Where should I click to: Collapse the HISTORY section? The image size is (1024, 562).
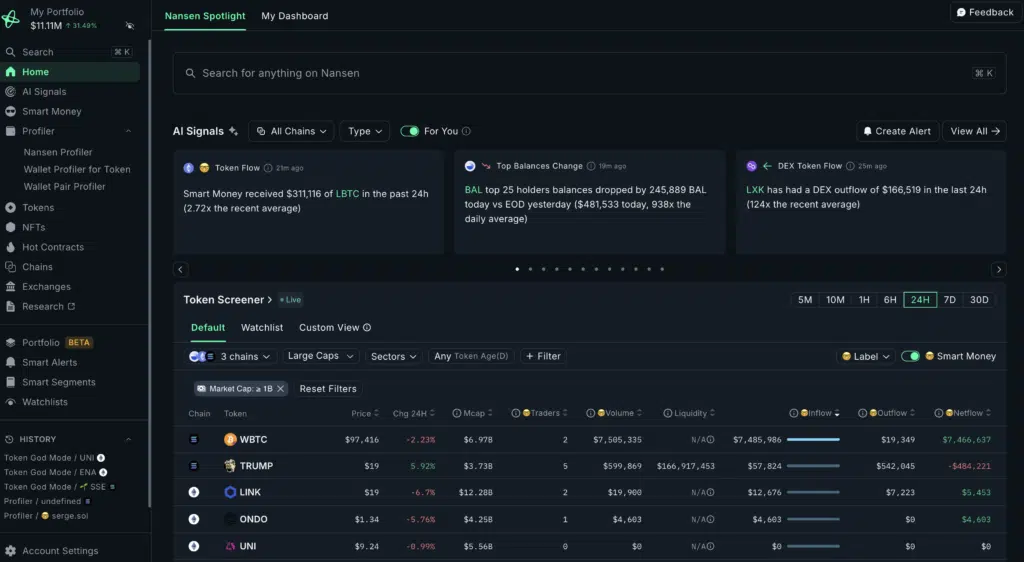[129, 439]
